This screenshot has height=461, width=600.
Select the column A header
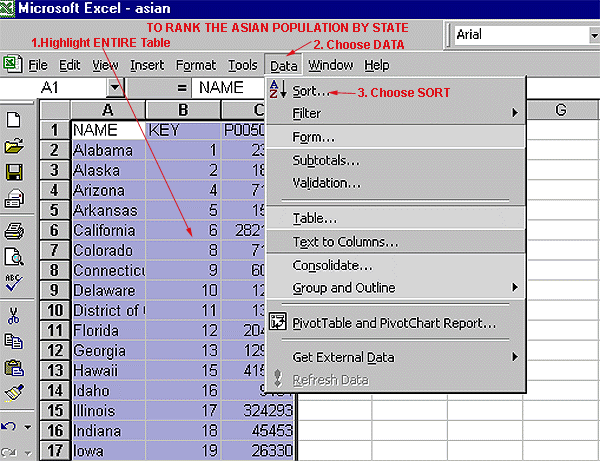107,109
